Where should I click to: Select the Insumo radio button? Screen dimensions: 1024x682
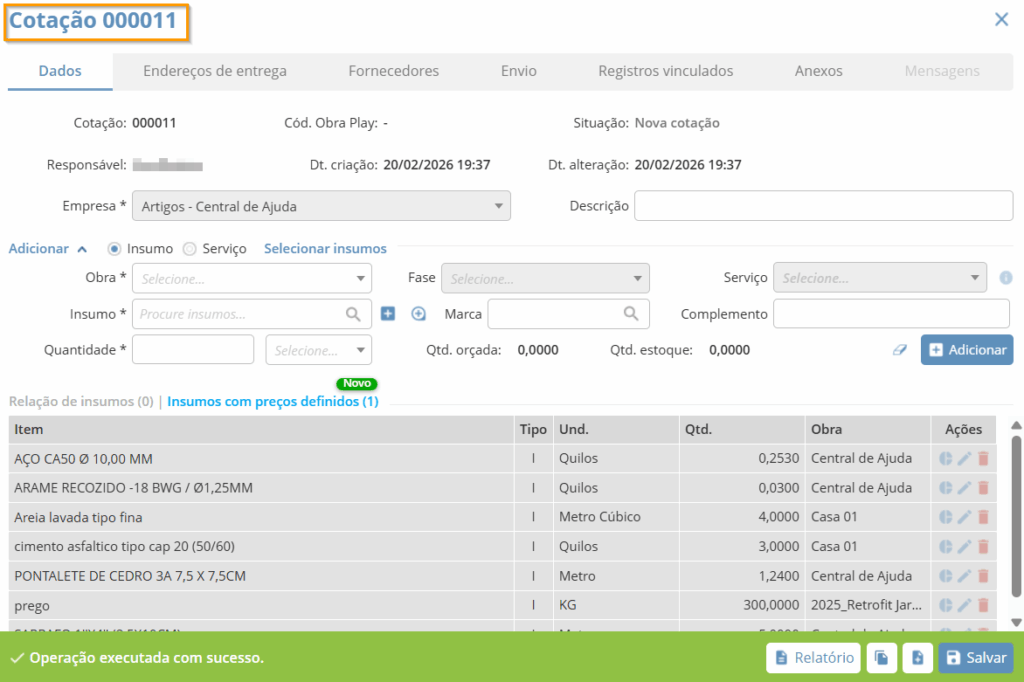tap(115, 249)
